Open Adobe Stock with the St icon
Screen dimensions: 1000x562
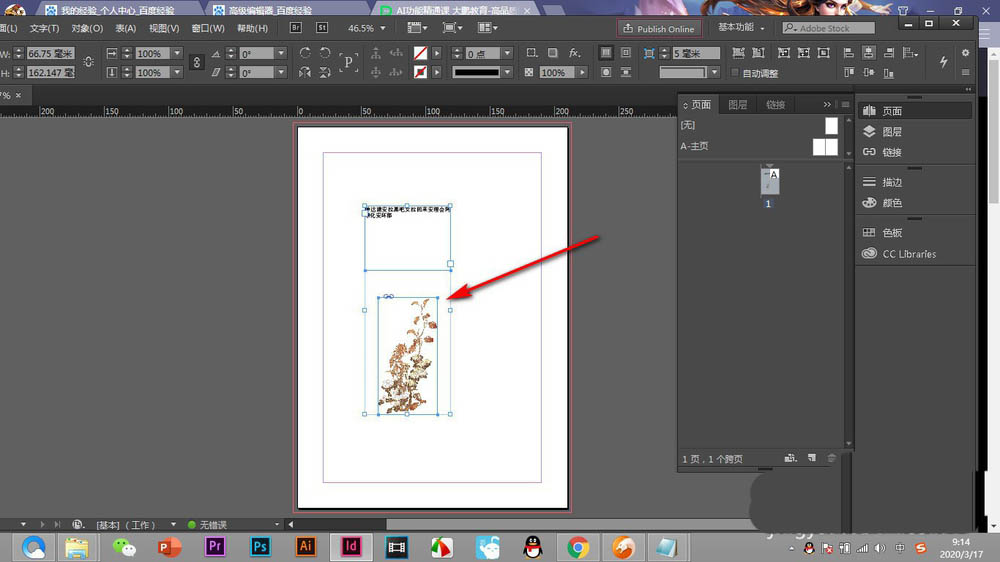322,27
